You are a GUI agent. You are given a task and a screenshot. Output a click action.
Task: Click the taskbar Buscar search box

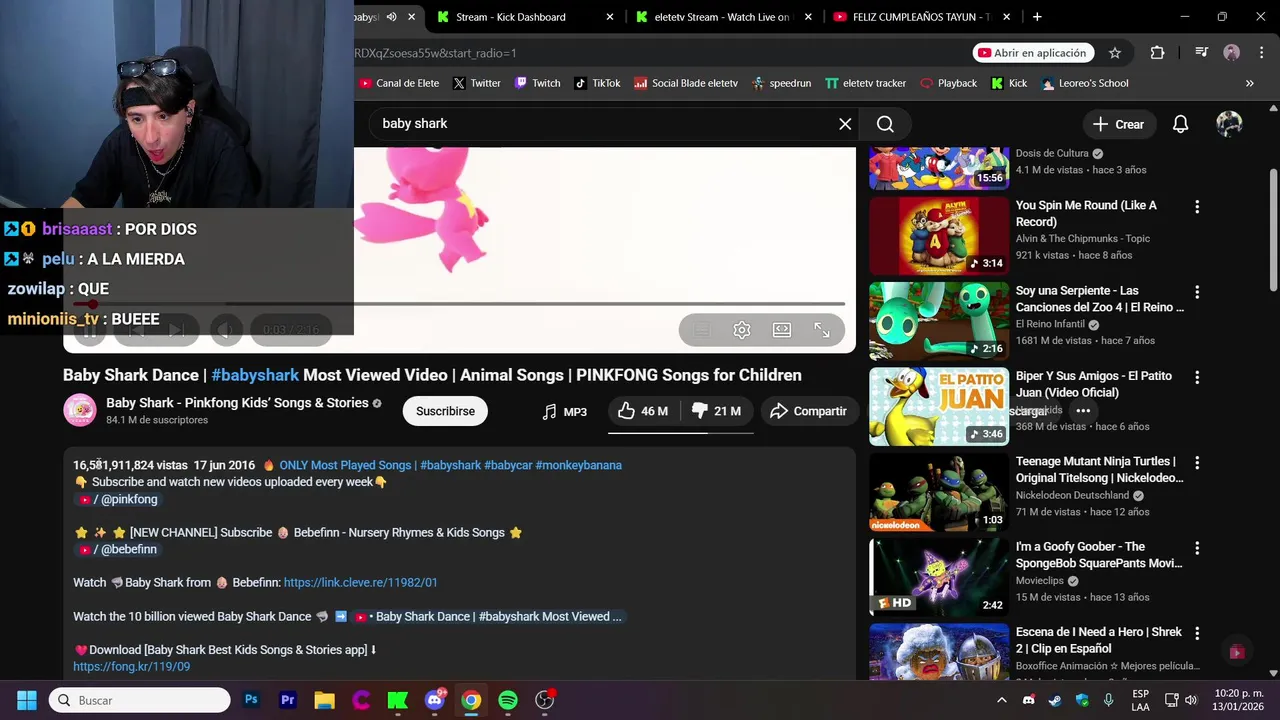pos(140,700)
